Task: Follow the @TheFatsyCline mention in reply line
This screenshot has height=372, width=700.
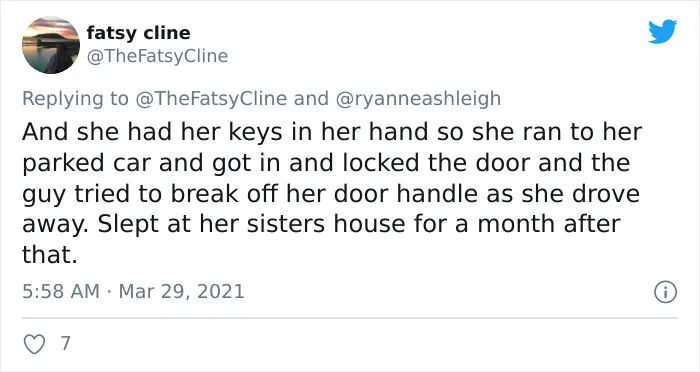Action: coord(211,98)
